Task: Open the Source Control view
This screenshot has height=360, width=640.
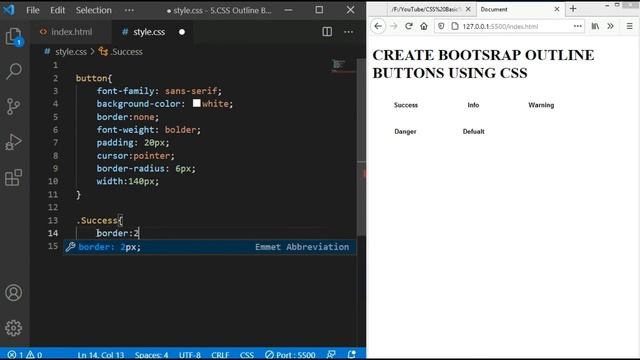Action: click(13, 107)
